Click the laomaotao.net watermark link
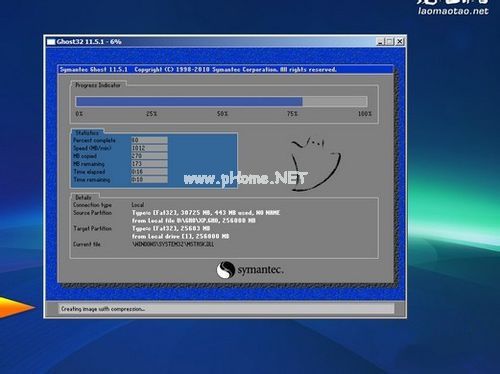The width and height of the screenshot is (500, 374). (453, 11)
